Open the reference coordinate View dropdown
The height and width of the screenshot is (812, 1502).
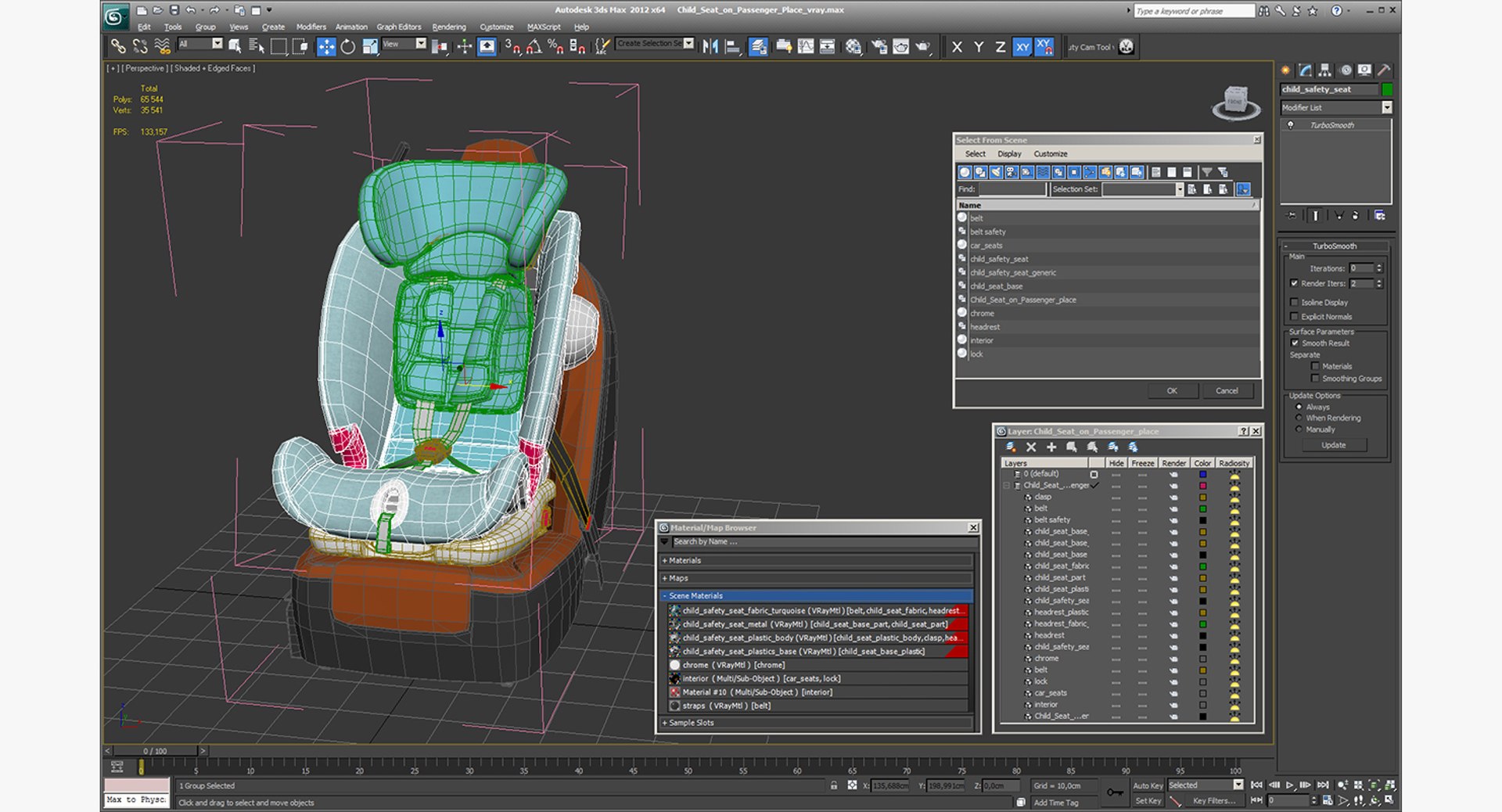[x=421, y=44]
